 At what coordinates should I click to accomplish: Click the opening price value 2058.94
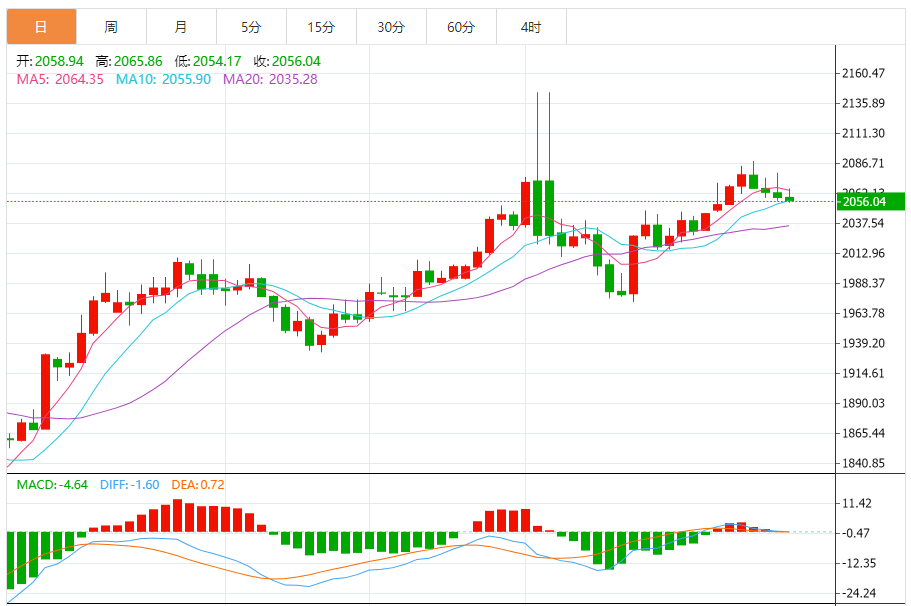point(59,62)
